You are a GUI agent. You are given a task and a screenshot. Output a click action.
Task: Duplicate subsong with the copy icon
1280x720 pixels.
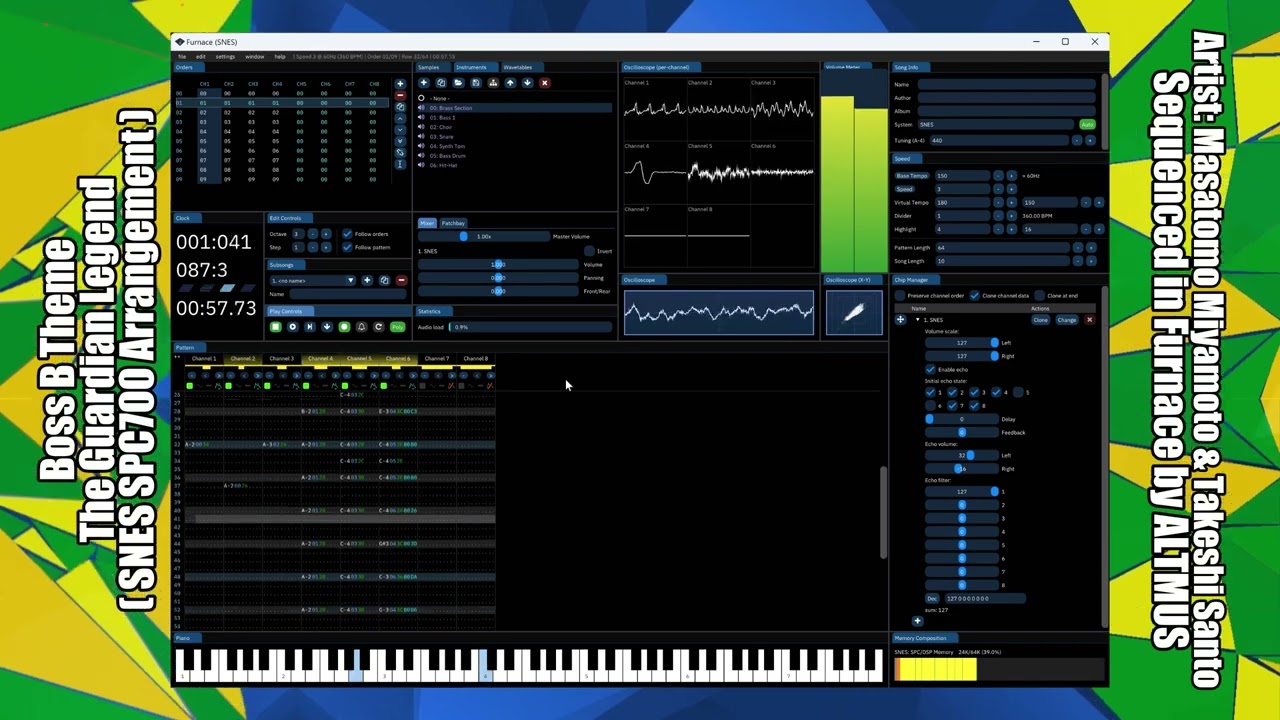click(384, 280)
